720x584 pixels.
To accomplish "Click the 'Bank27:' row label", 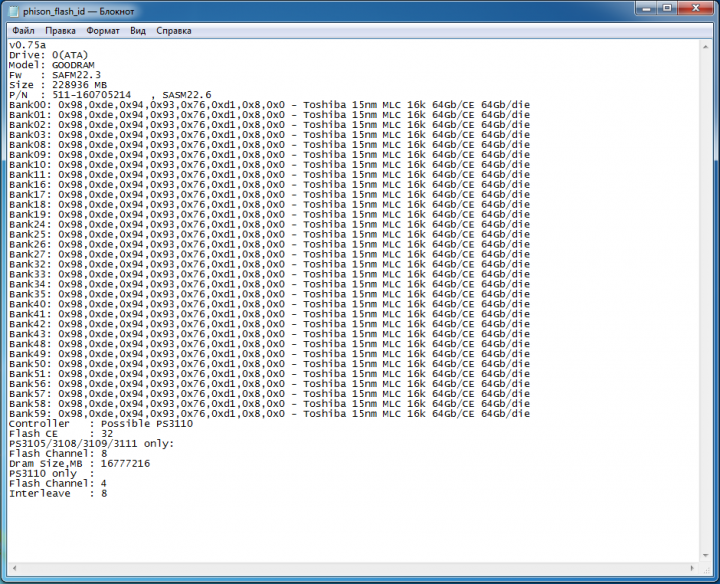I will [30, 254].
